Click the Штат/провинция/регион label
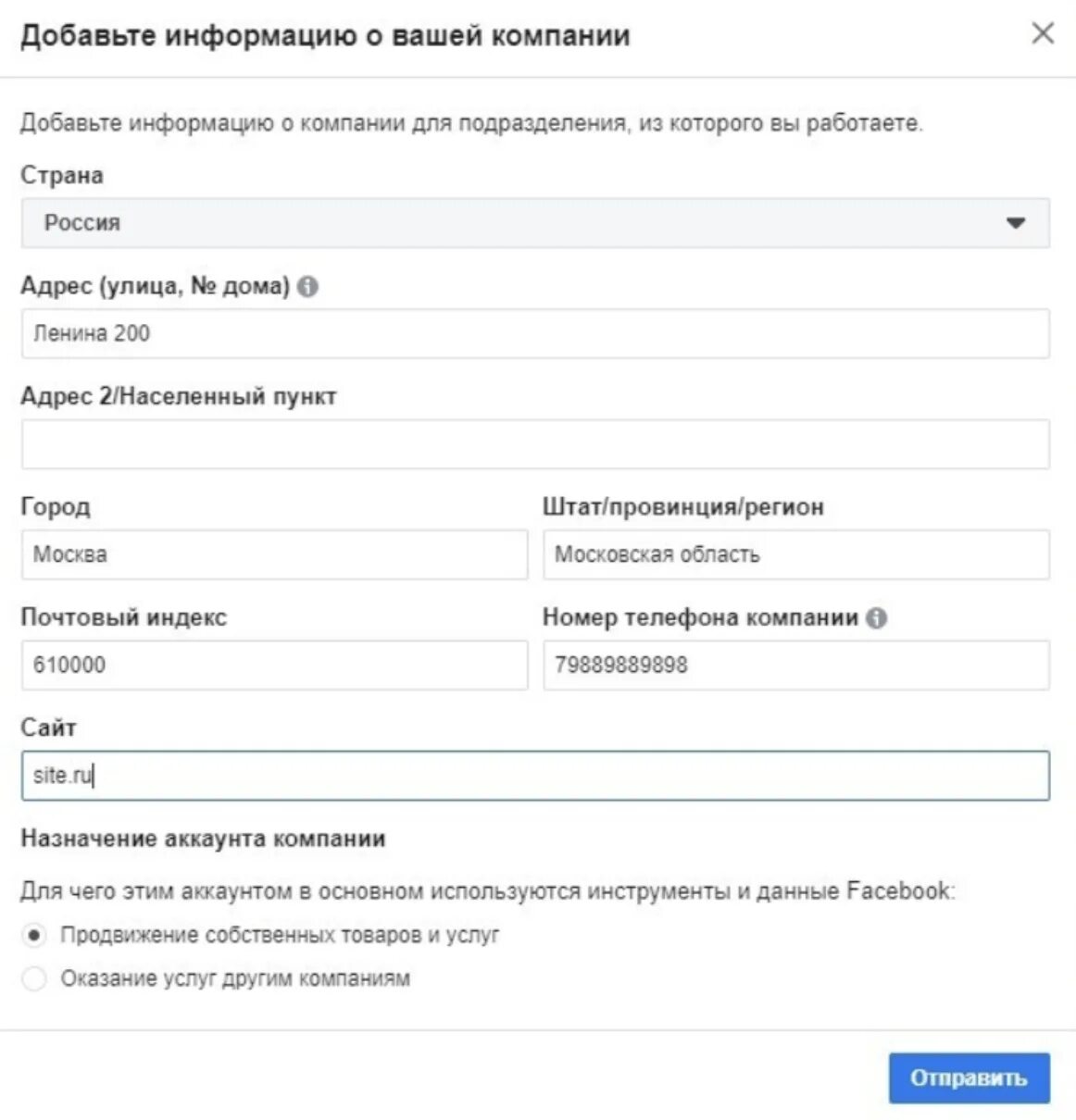This screenshot has width=1076, height=1120. pos(682,507)
